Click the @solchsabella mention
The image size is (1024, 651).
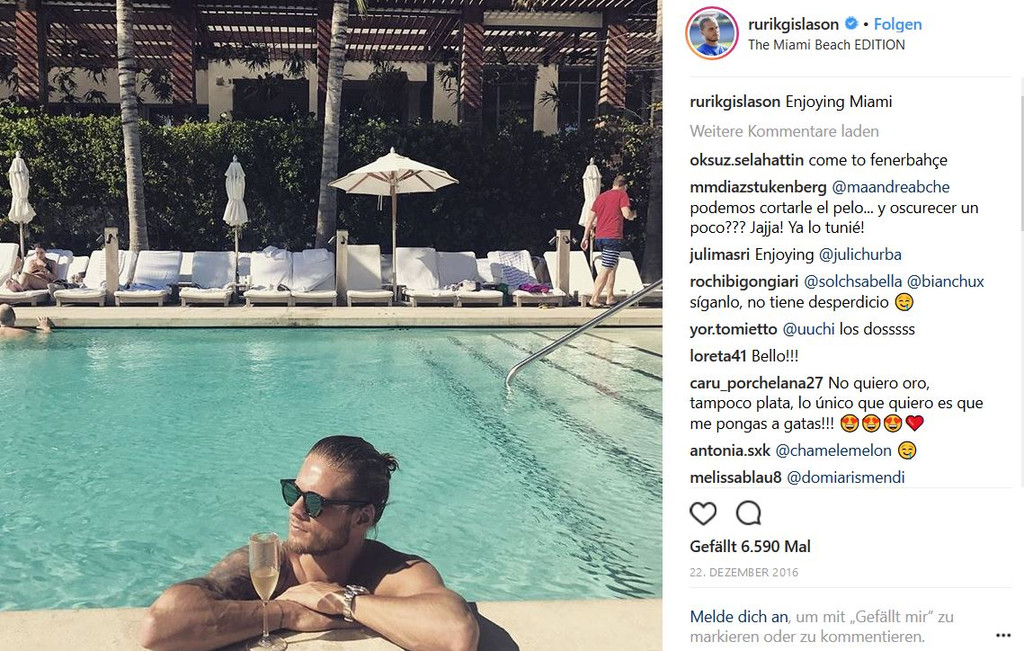pyautogui.click(x=852, y=281)
